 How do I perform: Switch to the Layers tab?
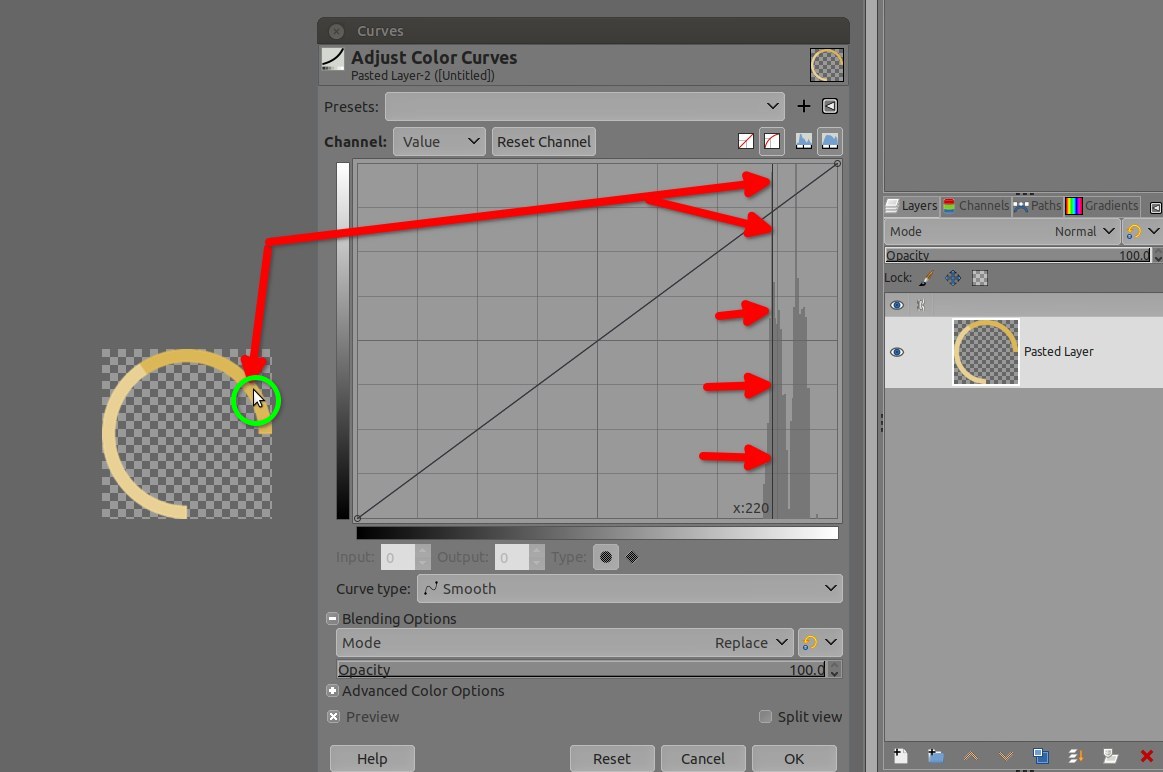point(912,206)
